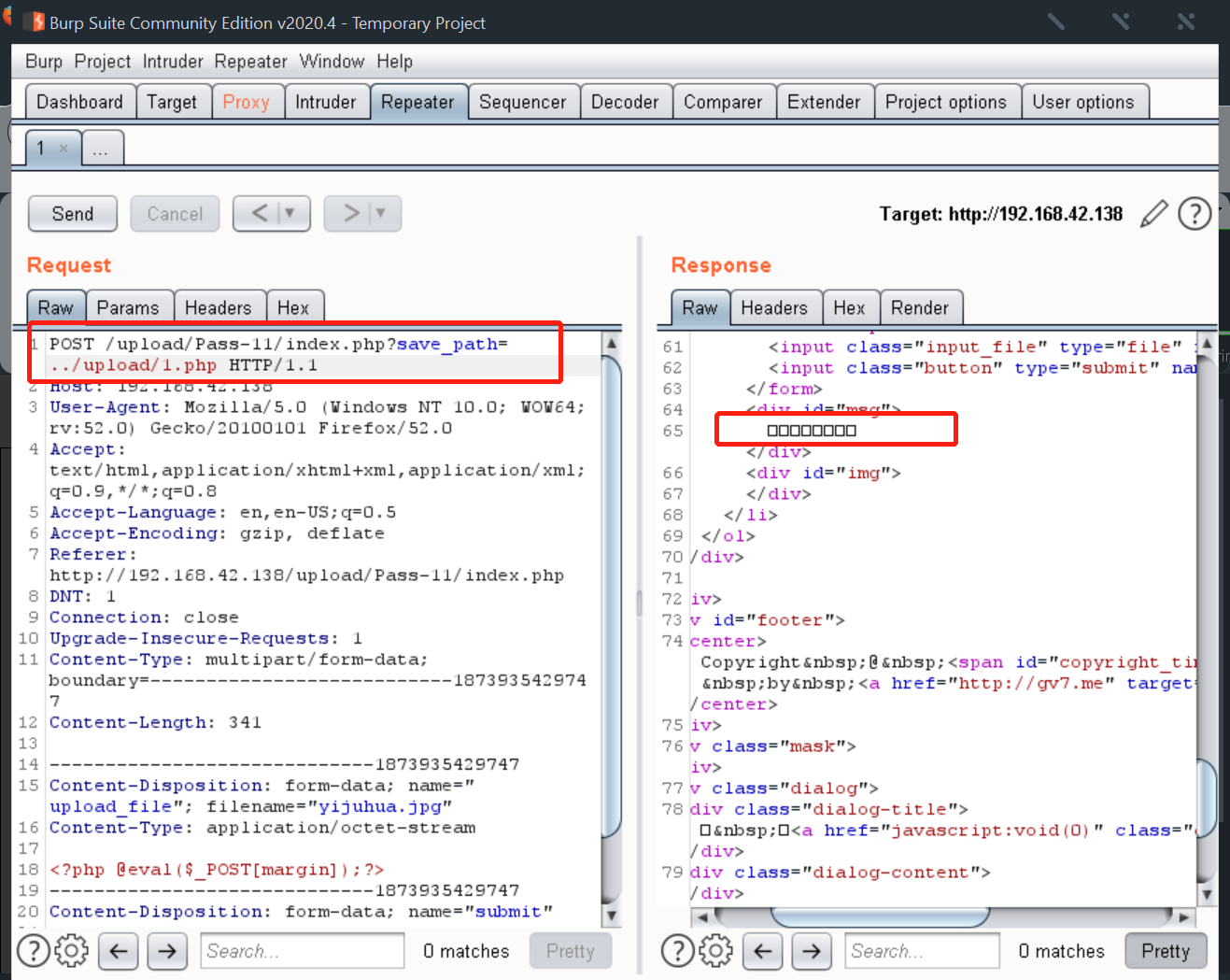Open the Burp menu

pyautogui.click(x=44, y=62)
